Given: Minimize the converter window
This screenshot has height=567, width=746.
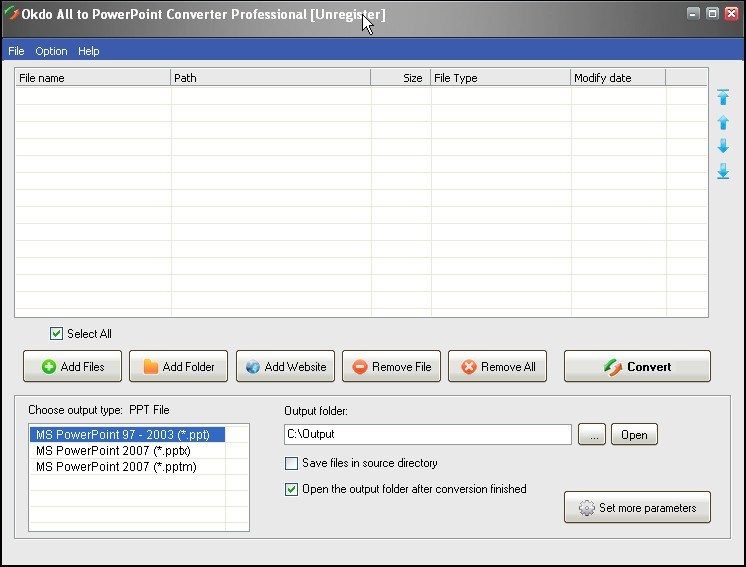Looking at the screenshot, I should pyautogui.click(x=693, y=13).
